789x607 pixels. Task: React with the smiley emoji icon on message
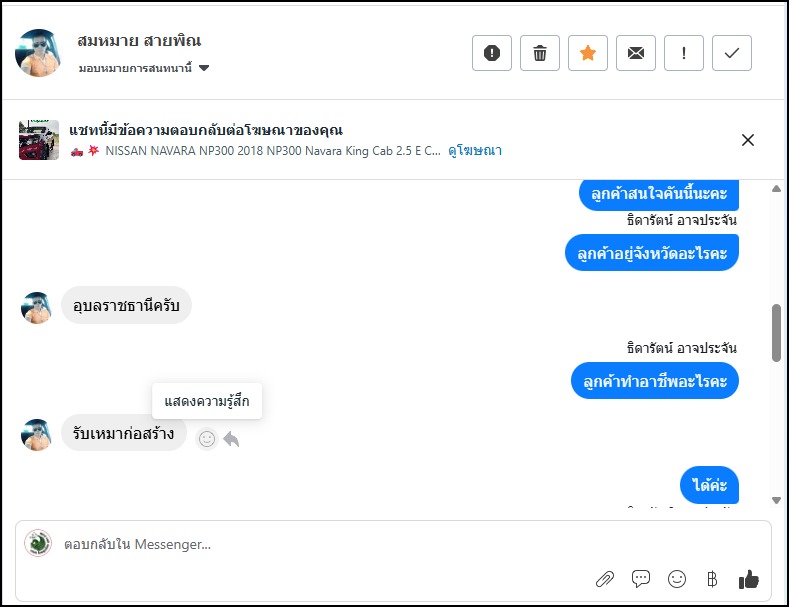[x=206, y=438]
